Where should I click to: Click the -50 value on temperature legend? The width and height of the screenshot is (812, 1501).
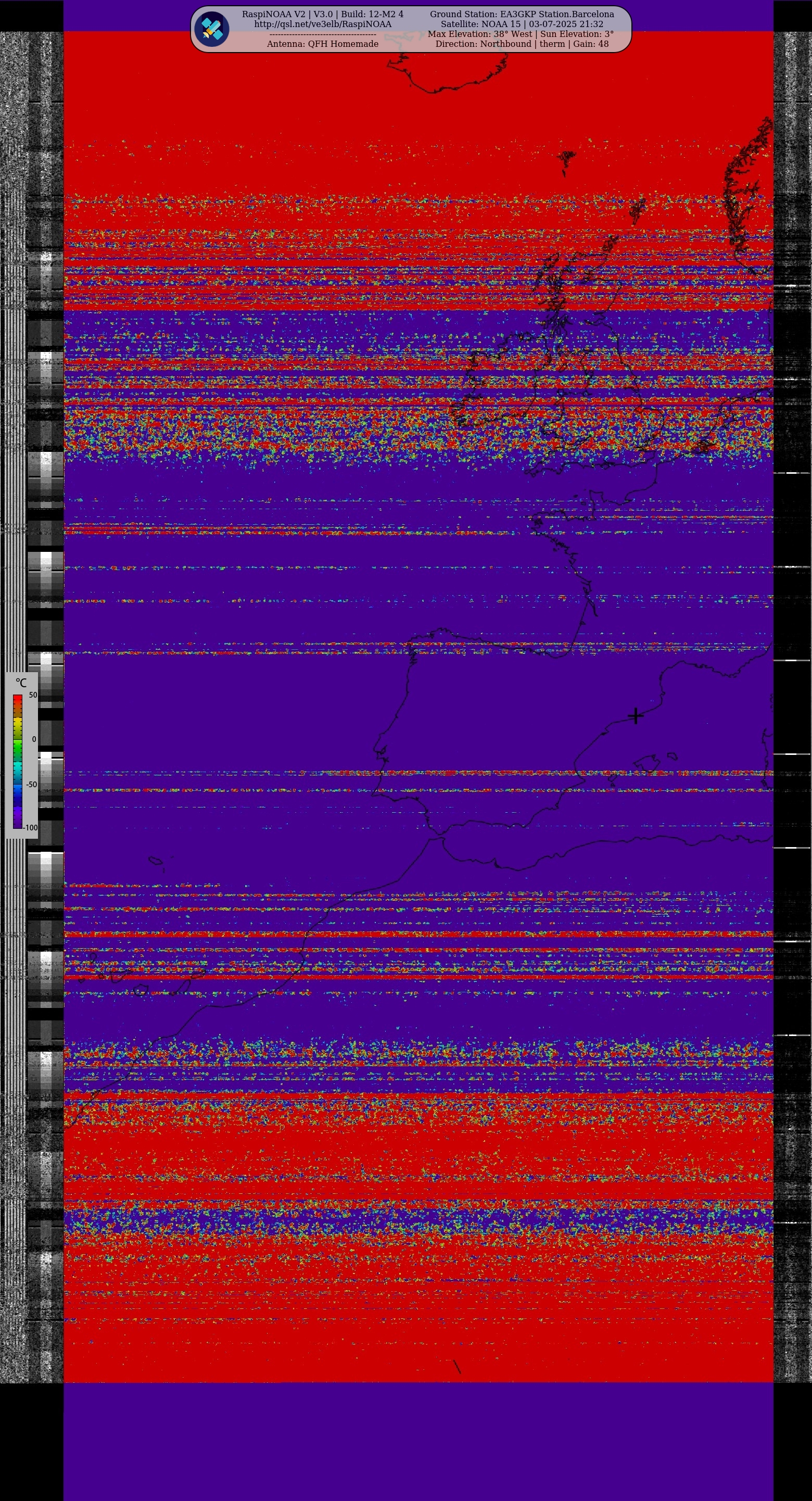pyautogui.click(x=31, y=784)
